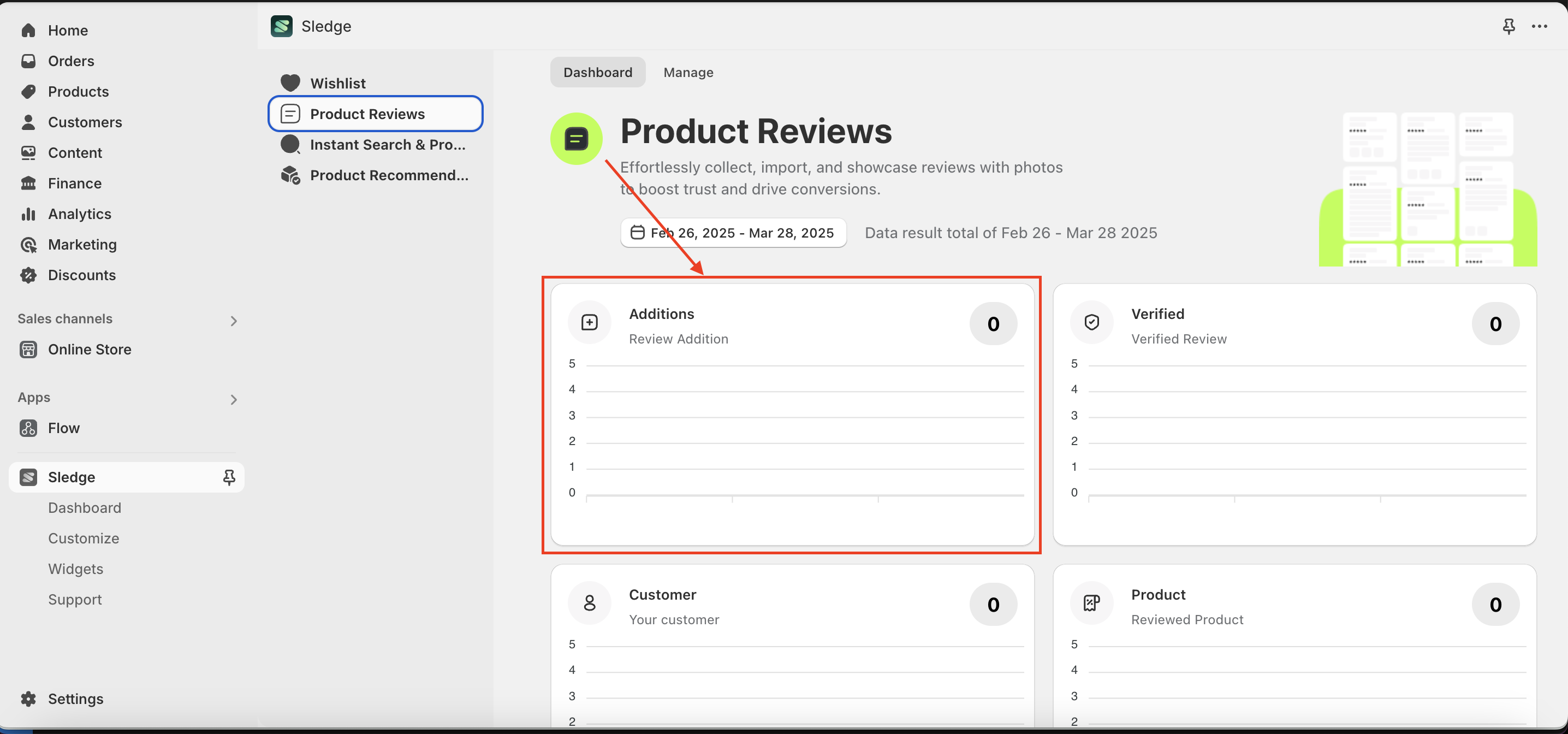Screen dimensions: 1568x734
Task: Expand the Sales channels section
Action: point(233,321)
